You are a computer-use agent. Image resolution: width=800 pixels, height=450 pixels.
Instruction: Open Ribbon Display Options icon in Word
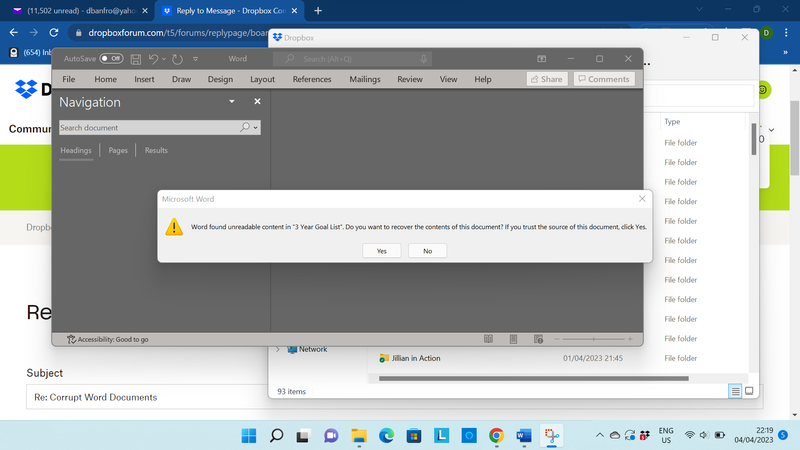542,59
